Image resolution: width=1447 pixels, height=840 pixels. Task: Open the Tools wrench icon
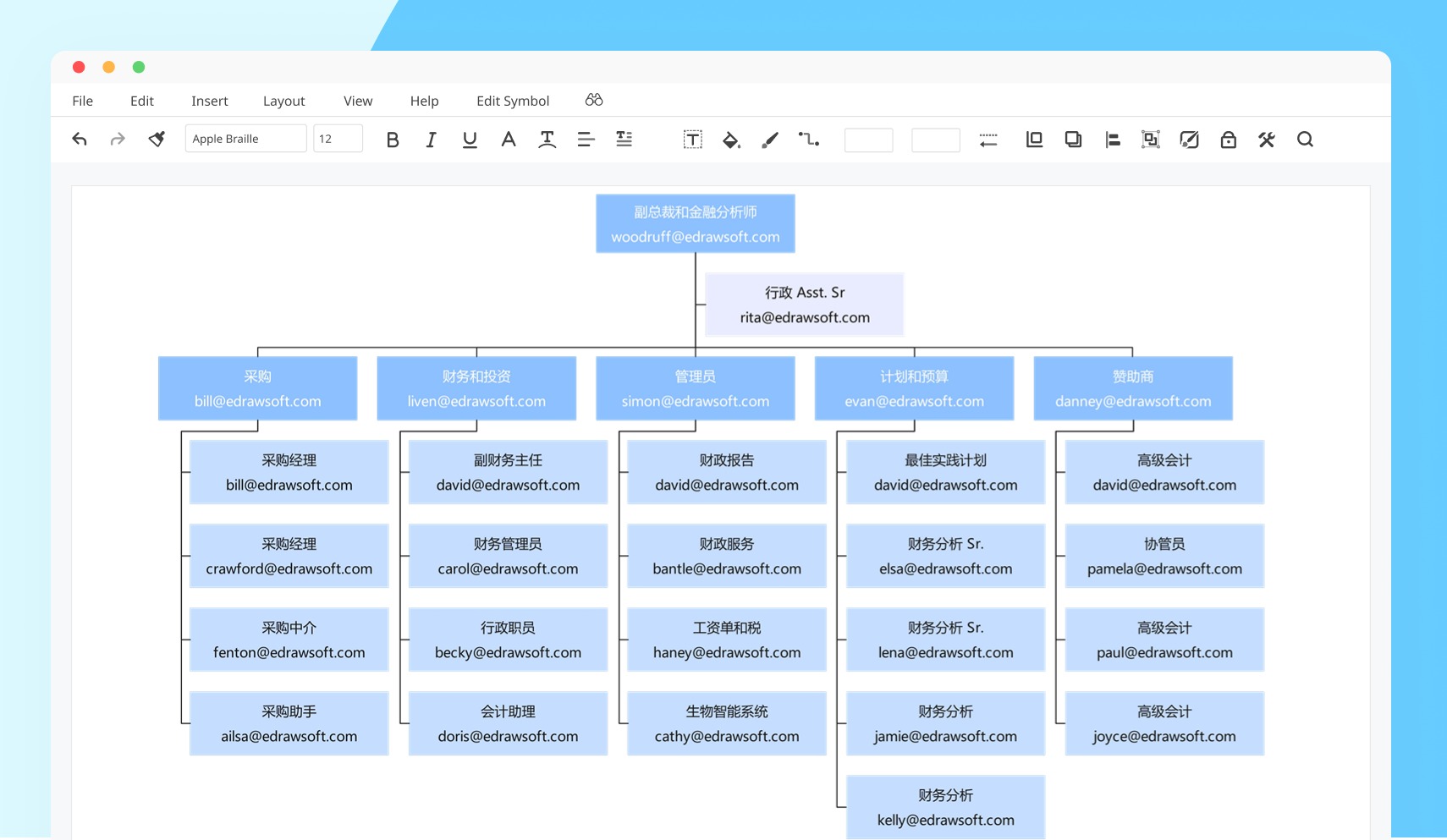coord(1267,140)
